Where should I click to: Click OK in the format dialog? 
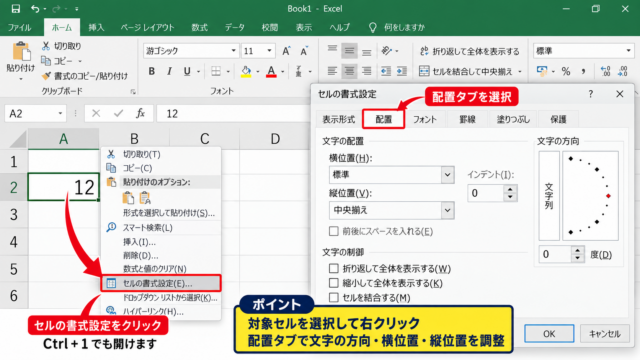549,334
